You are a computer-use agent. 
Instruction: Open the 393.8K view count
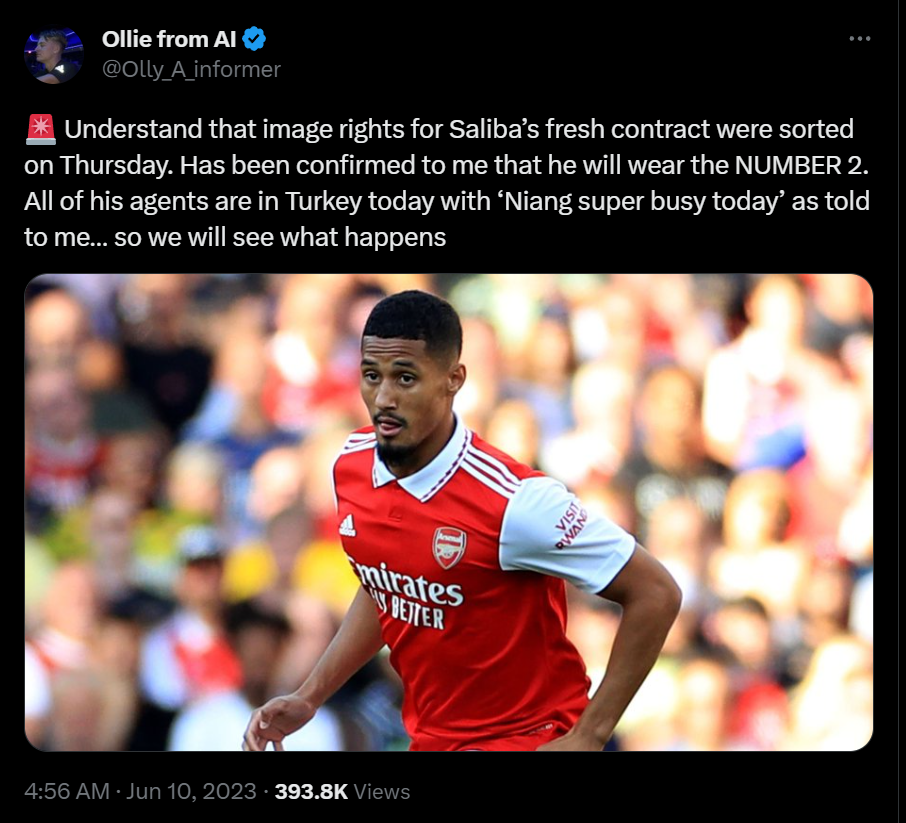click(311, 791)
